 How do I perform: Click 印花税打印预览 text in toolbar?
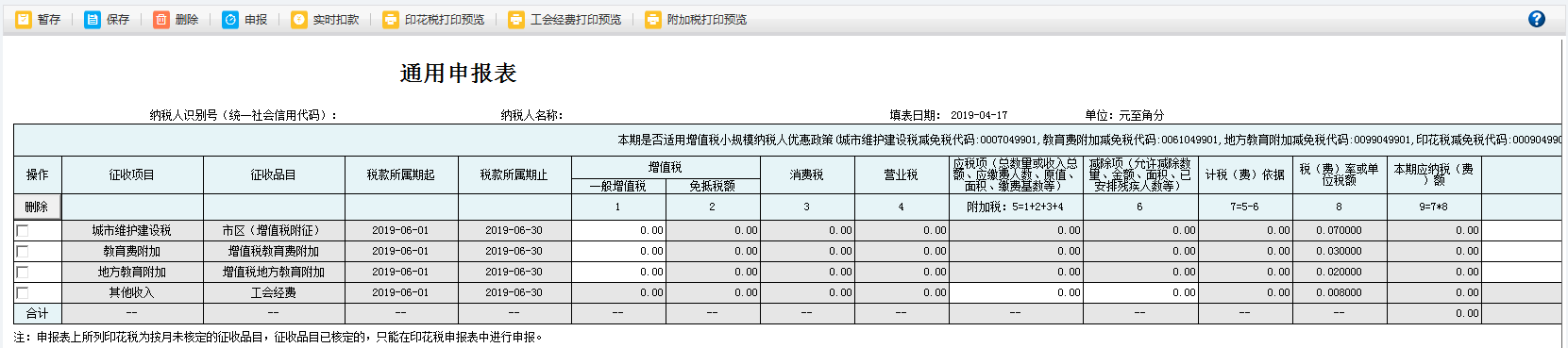pyautogui.click(x=445, y=19)
